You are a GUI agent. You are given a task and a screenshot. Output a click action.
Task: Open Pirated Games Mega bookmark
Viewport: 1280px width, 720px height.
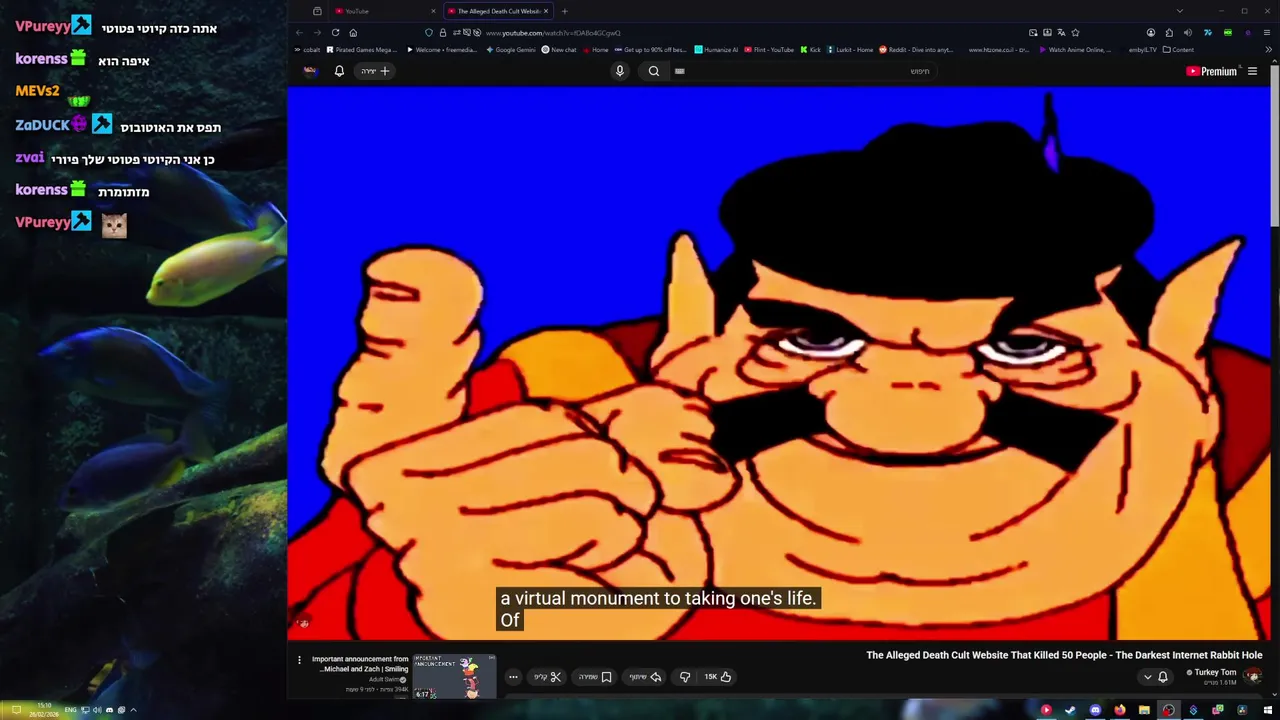click(362, 49)
